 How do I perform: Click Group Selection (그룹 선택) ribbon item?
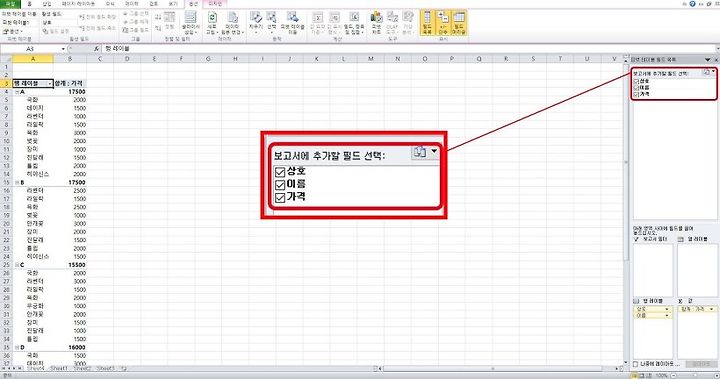pos(136,14)
